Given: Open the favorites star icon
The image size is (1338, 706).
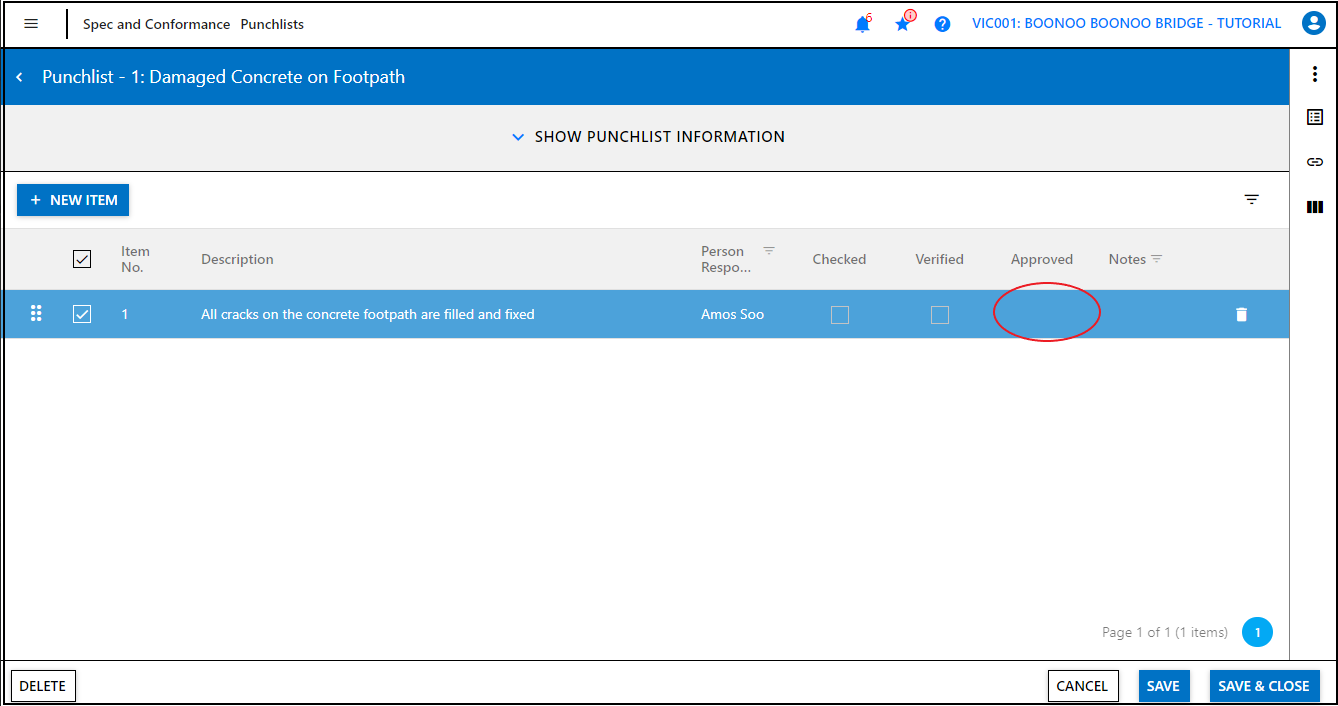Looking at the screenshot, I should coord(903,23).
